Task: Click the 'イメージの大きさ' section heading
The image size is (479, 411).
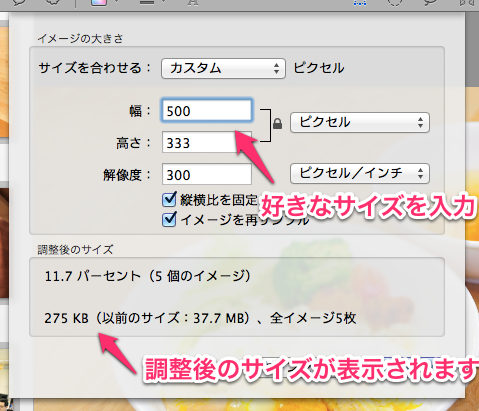Action: coord(80,39)
